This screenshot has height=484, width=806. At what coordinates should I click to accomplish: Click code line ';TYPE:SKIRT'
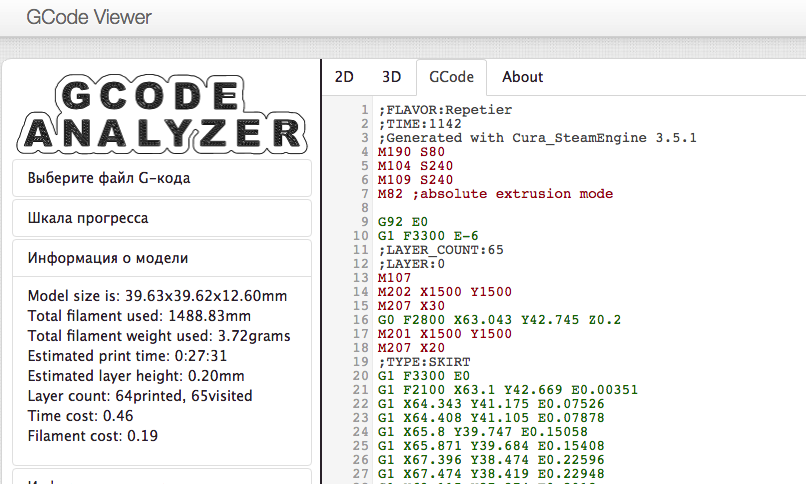click(424, 362)
